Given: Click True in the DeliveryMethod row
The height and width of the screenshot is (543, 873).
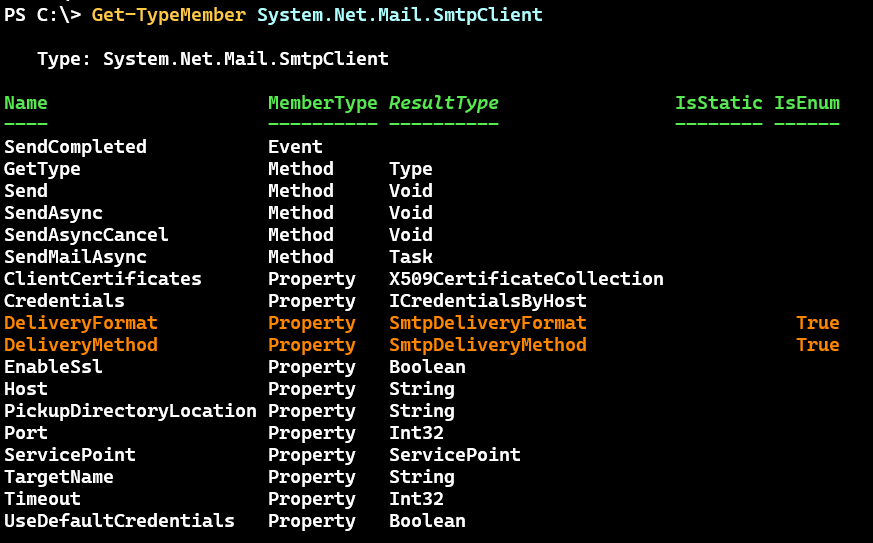Looking at the screenshot, I should [818, 345].
